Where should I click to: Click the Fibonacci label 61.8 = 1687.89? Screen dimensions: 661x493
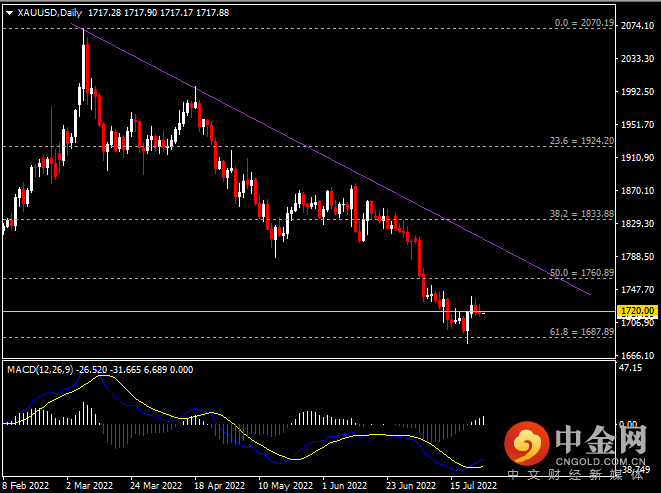[x=582, y=332]
